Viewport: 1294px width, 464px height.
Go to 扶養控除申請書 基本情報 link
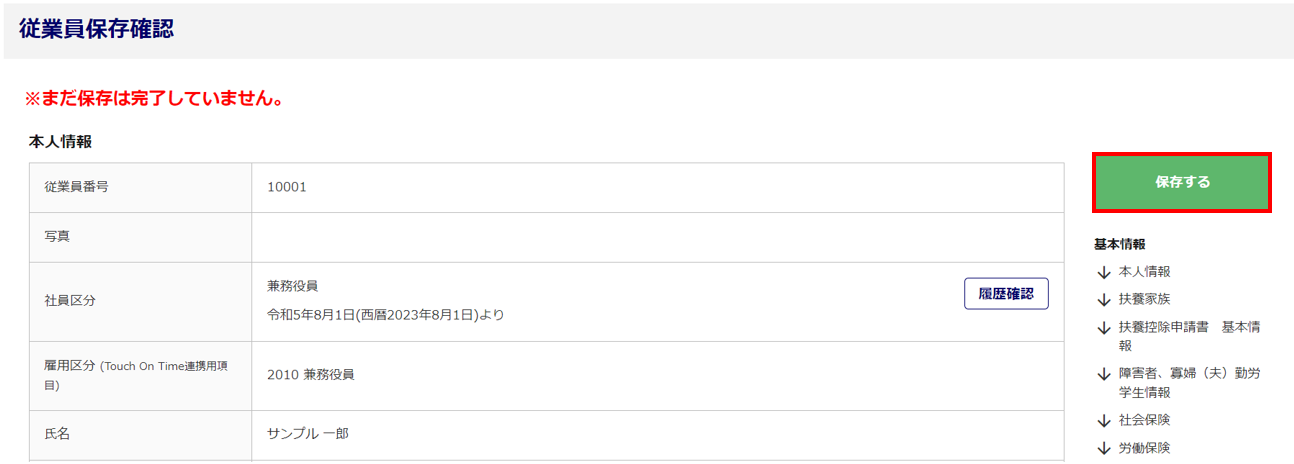[x=1189, y=336]
